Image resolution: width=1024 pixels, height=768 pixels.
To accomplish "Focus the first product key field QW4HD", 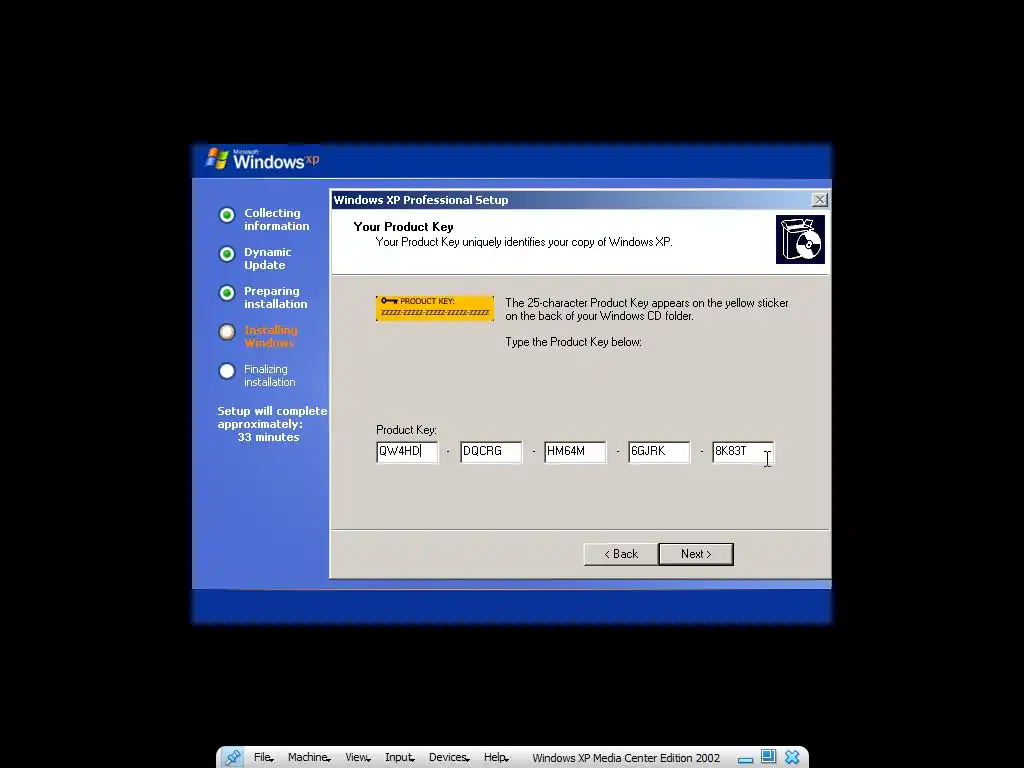I will (407, 451).
